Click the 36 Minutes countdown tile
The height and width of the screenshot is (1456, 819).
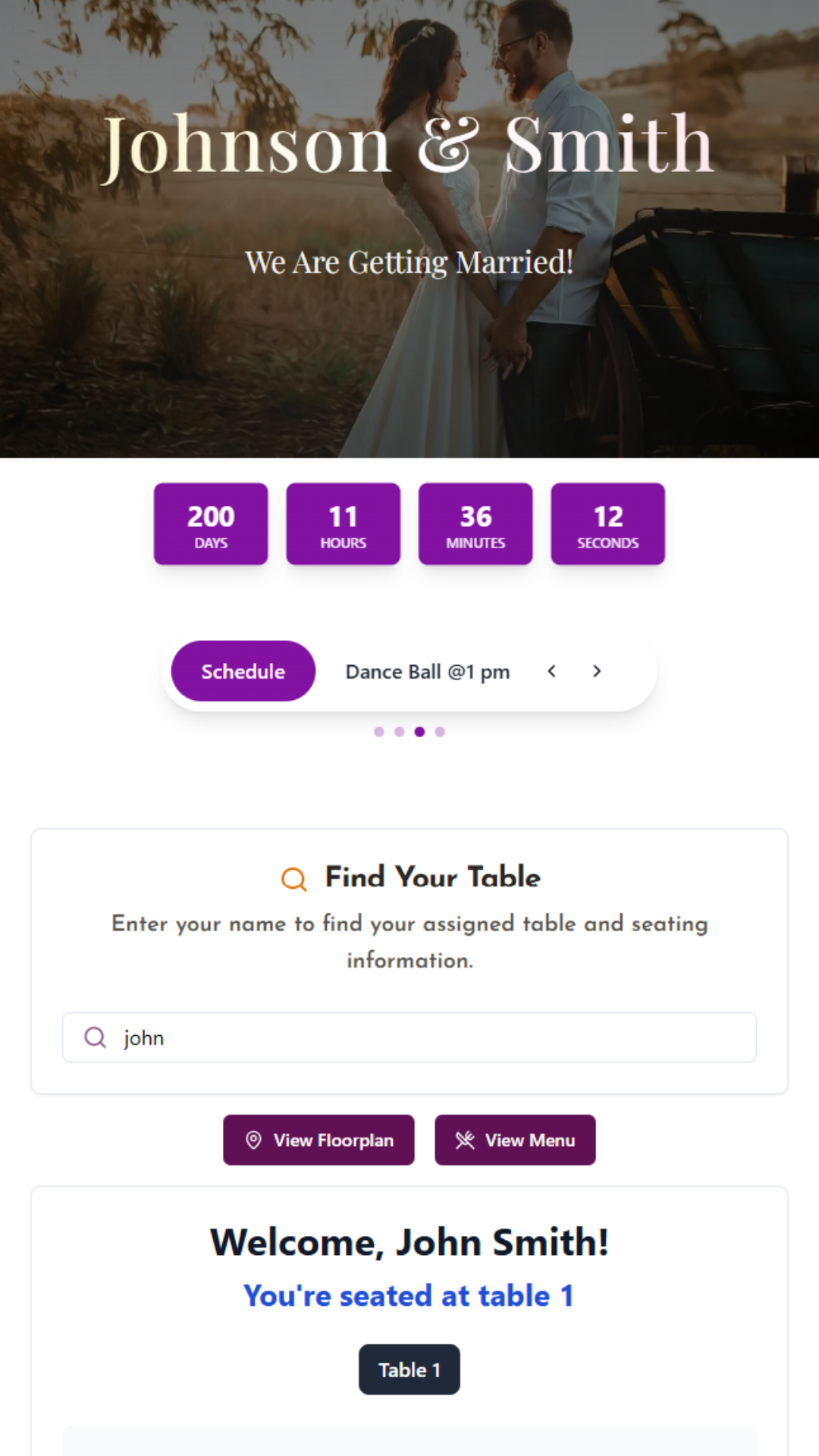click(x=475, y=523)
